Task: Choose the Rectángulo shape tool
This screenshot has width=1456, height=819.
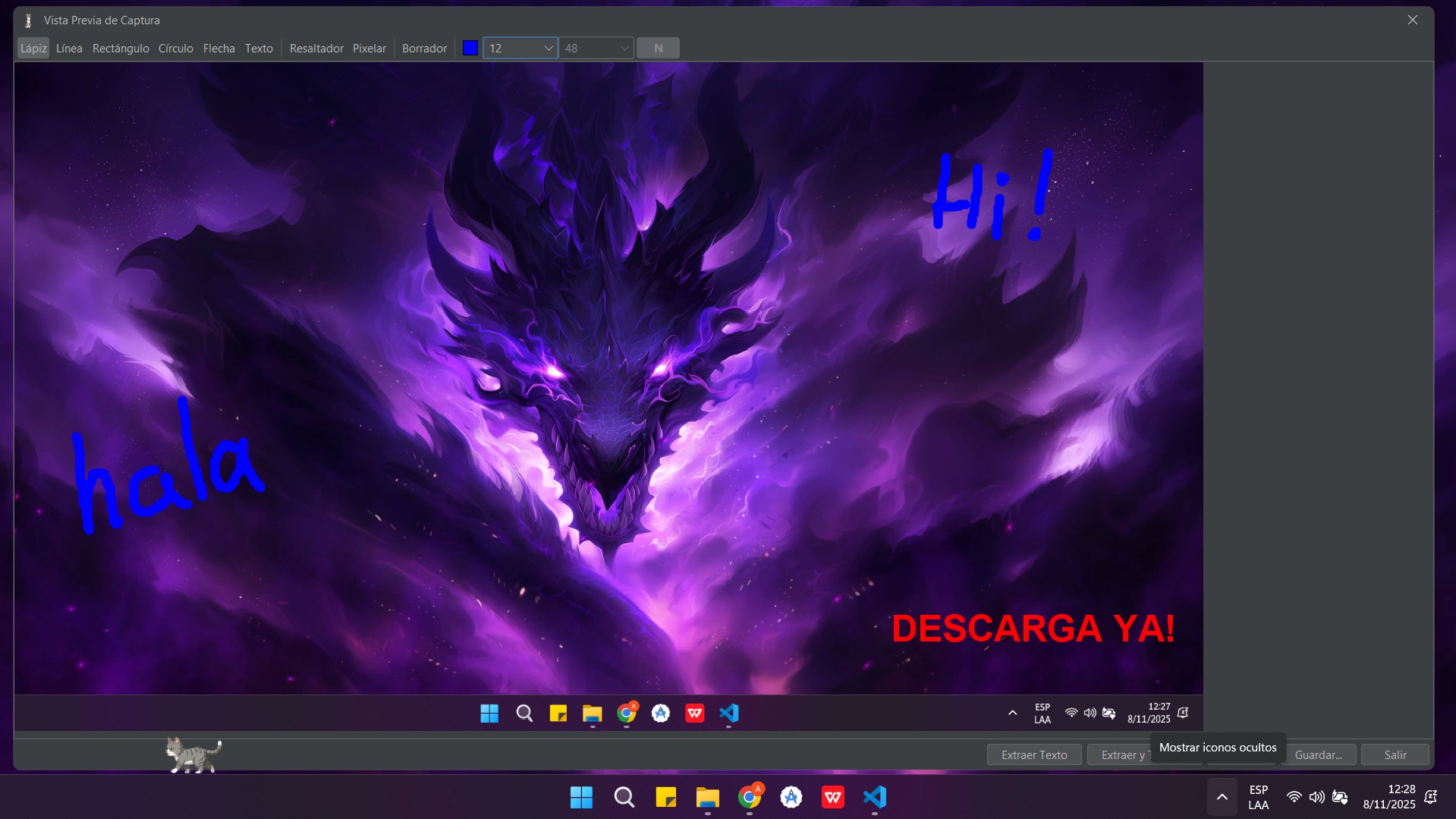Action: point(121,49)
